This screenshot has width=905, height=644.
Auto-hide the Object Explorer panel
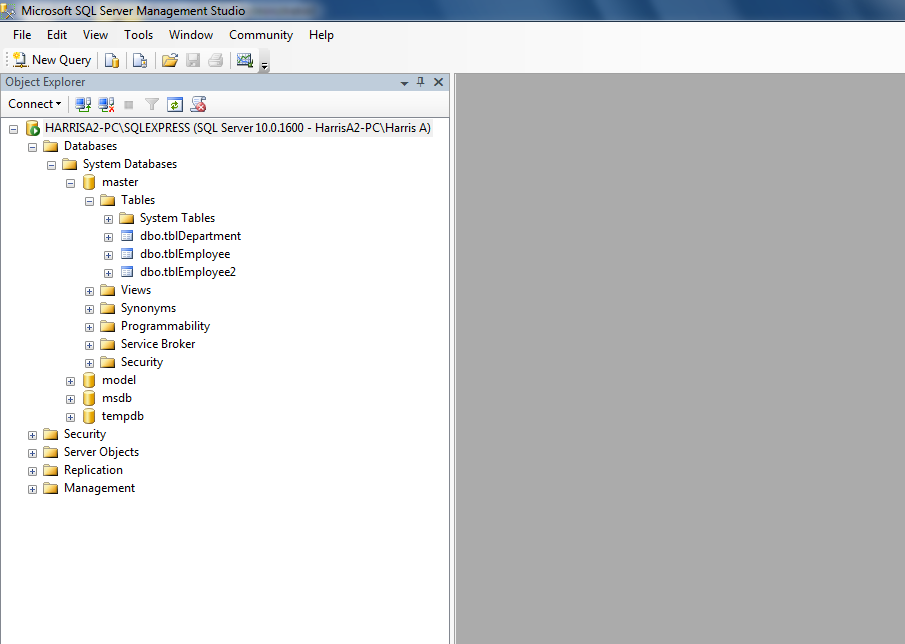(x=420, y=82)
